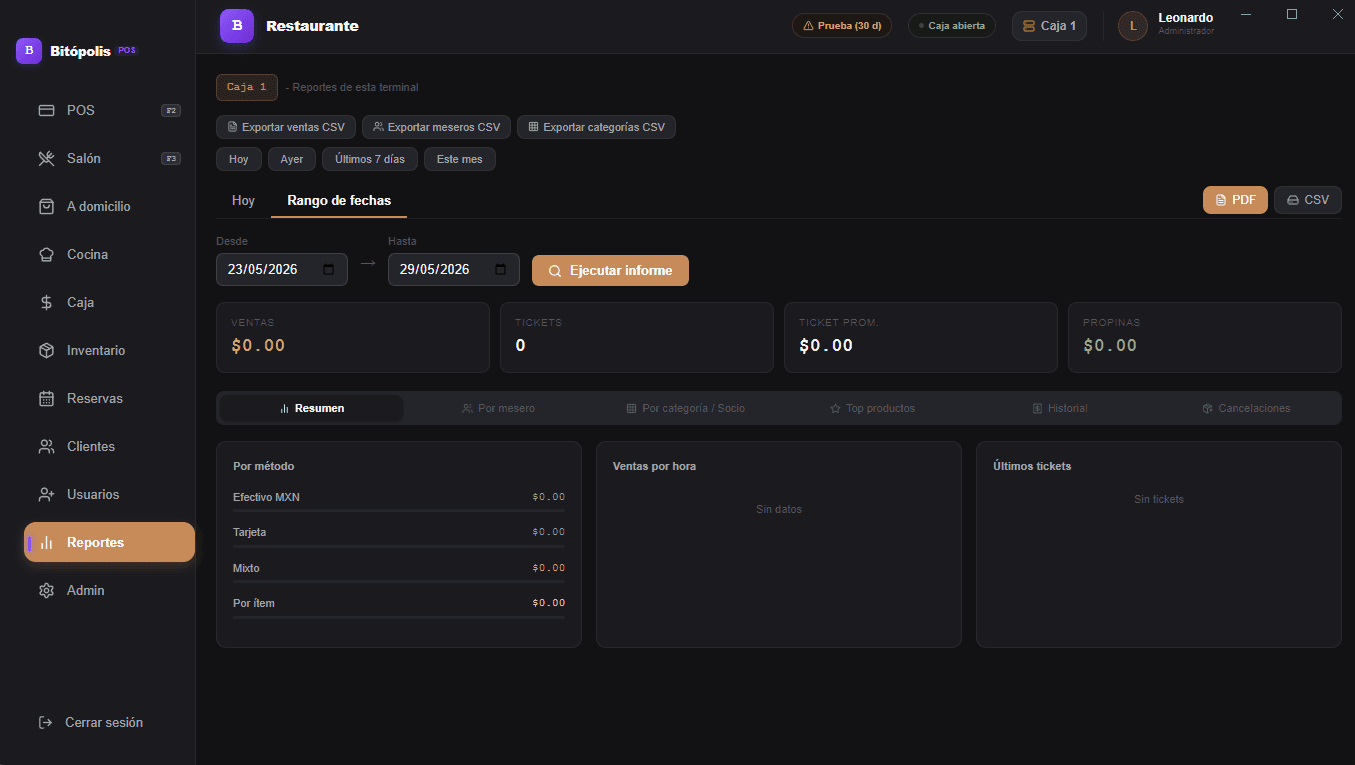1355x765 pixels.
Task: Open the POS section in sidebar
Action: (x=109, y=110)
